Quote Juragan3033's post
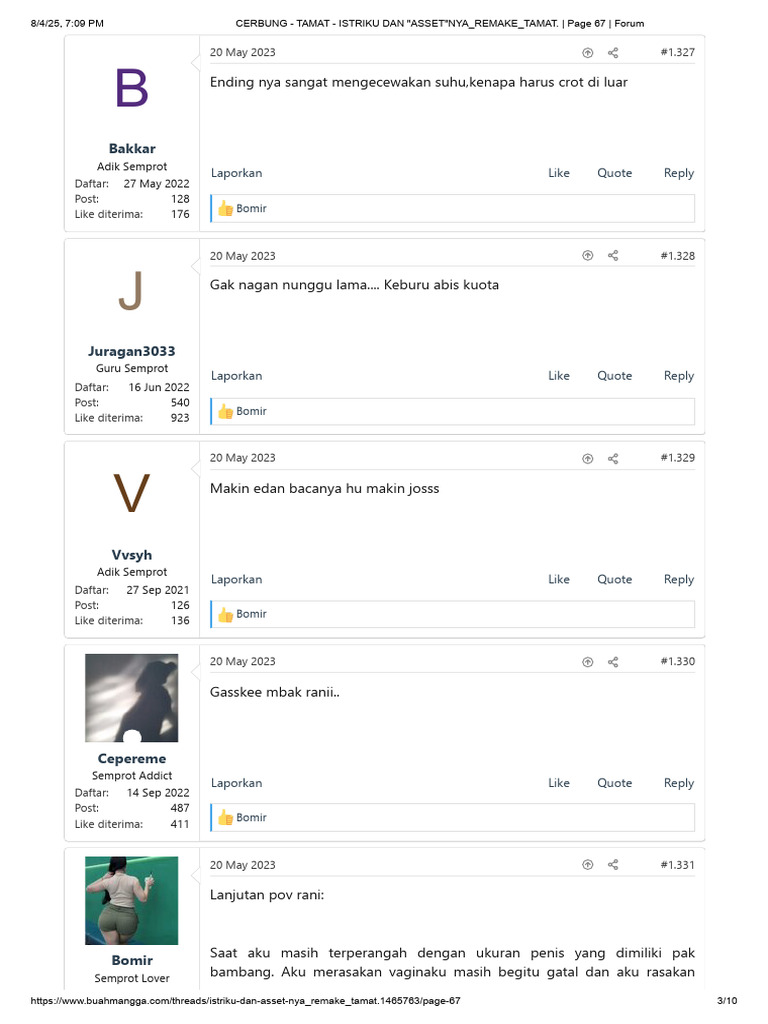Screen dimensions: 768x1024 pos(614,376)
